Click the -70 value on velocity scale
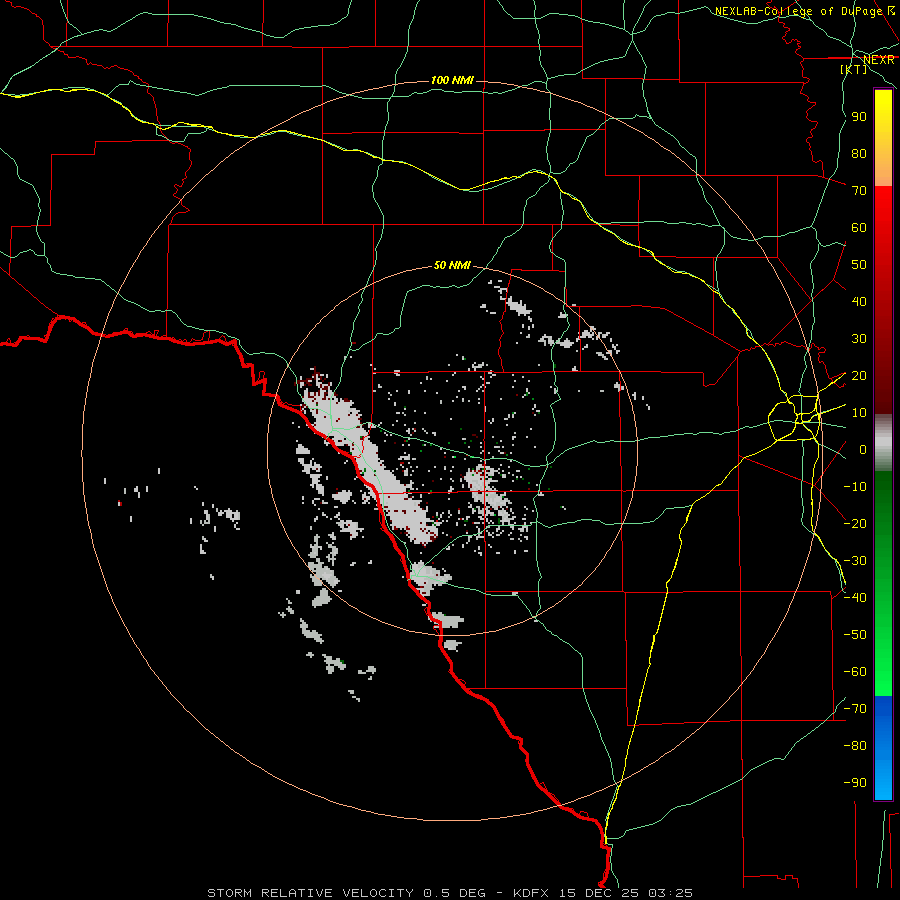Viewport: 900px width, 900px height. tap(855, 709)
